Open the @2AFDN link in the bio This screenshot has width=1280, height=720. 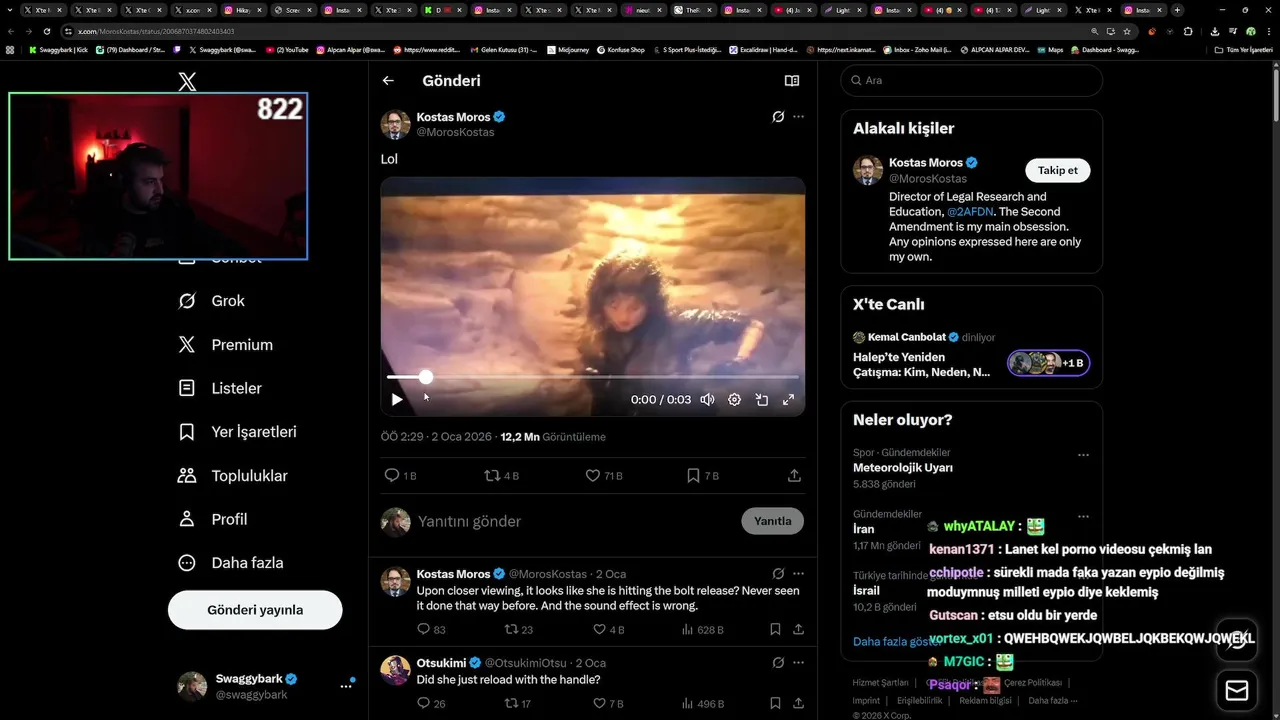click(968, 212)
